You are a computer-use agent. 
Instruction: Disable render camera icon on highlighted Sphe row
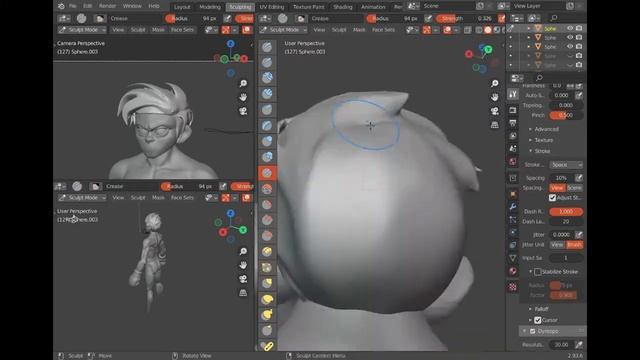(x=579, y=28)
